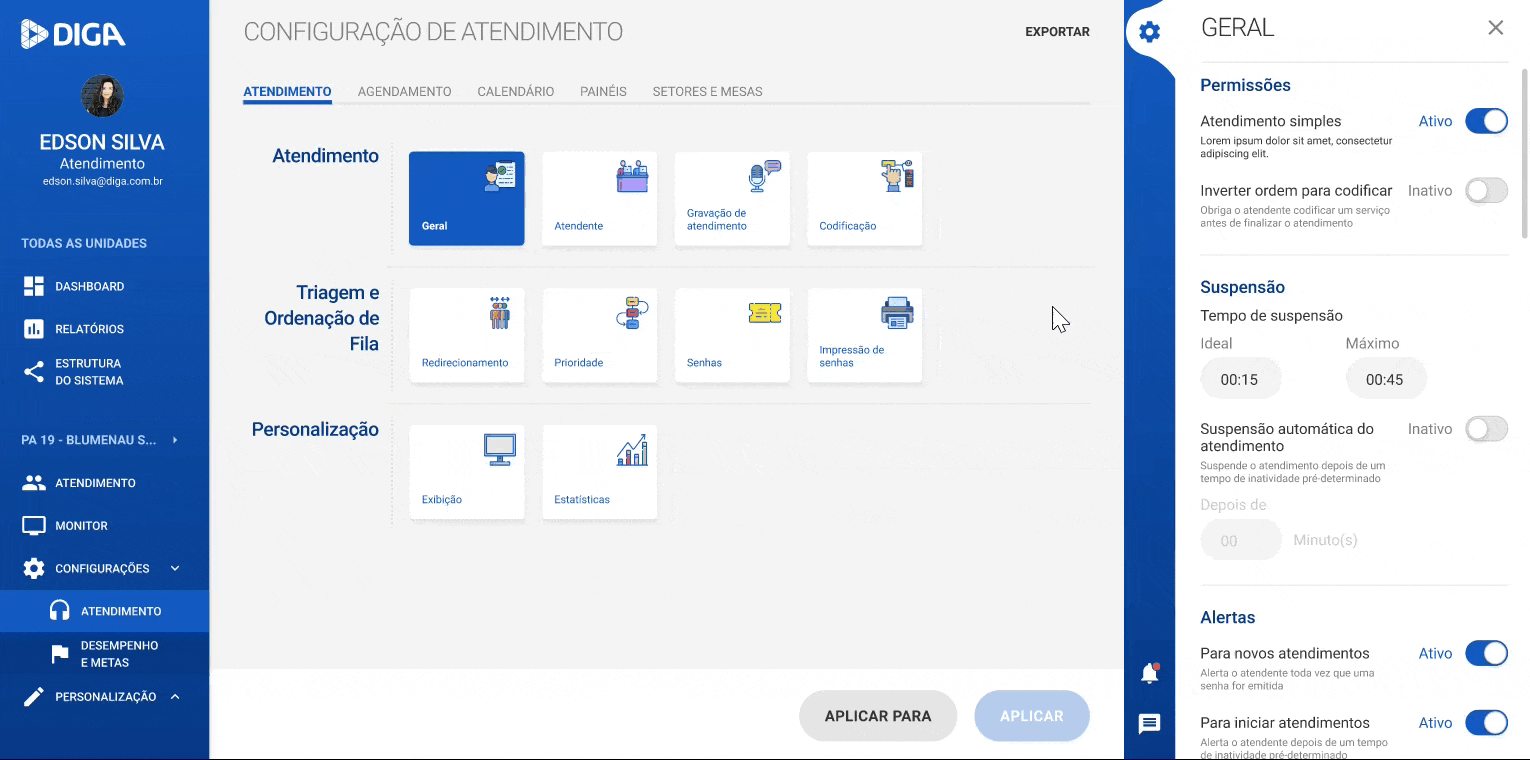The image size is (1530, 760).
Task: Open the Impressão de senhas card
Action: tap(864, 335)
